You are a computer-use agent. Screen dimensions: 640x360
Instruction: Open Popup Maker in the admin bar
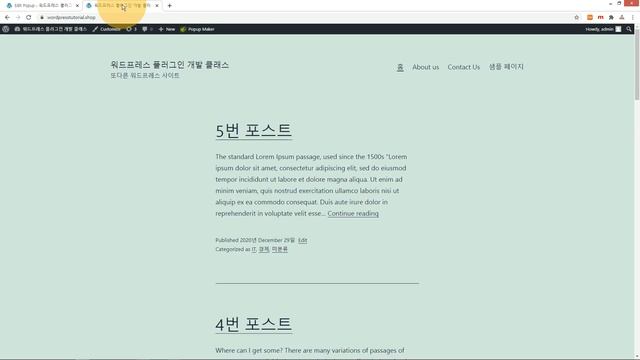click(197, 29)
